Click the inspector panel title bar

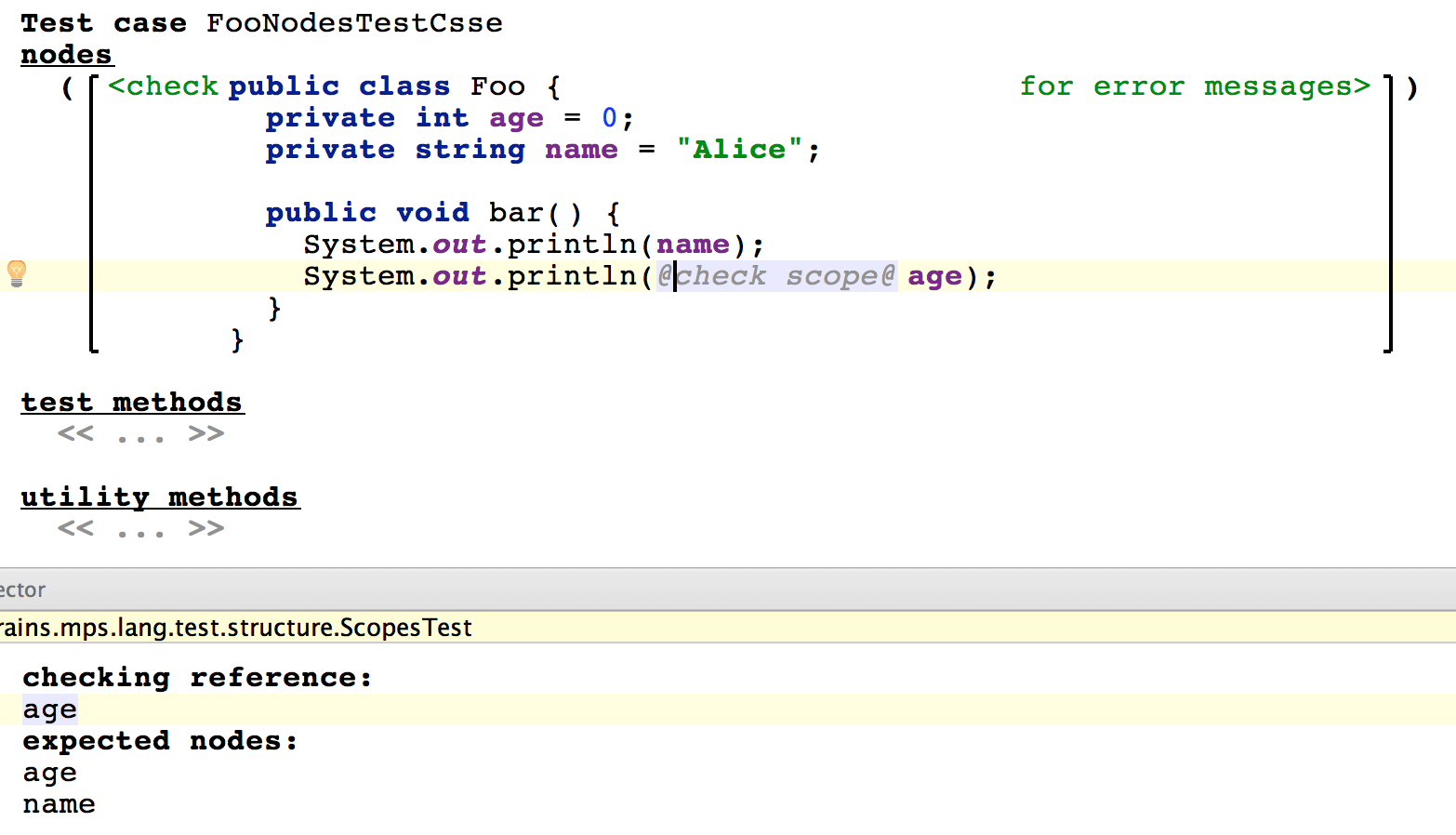(x=728, y=590)
